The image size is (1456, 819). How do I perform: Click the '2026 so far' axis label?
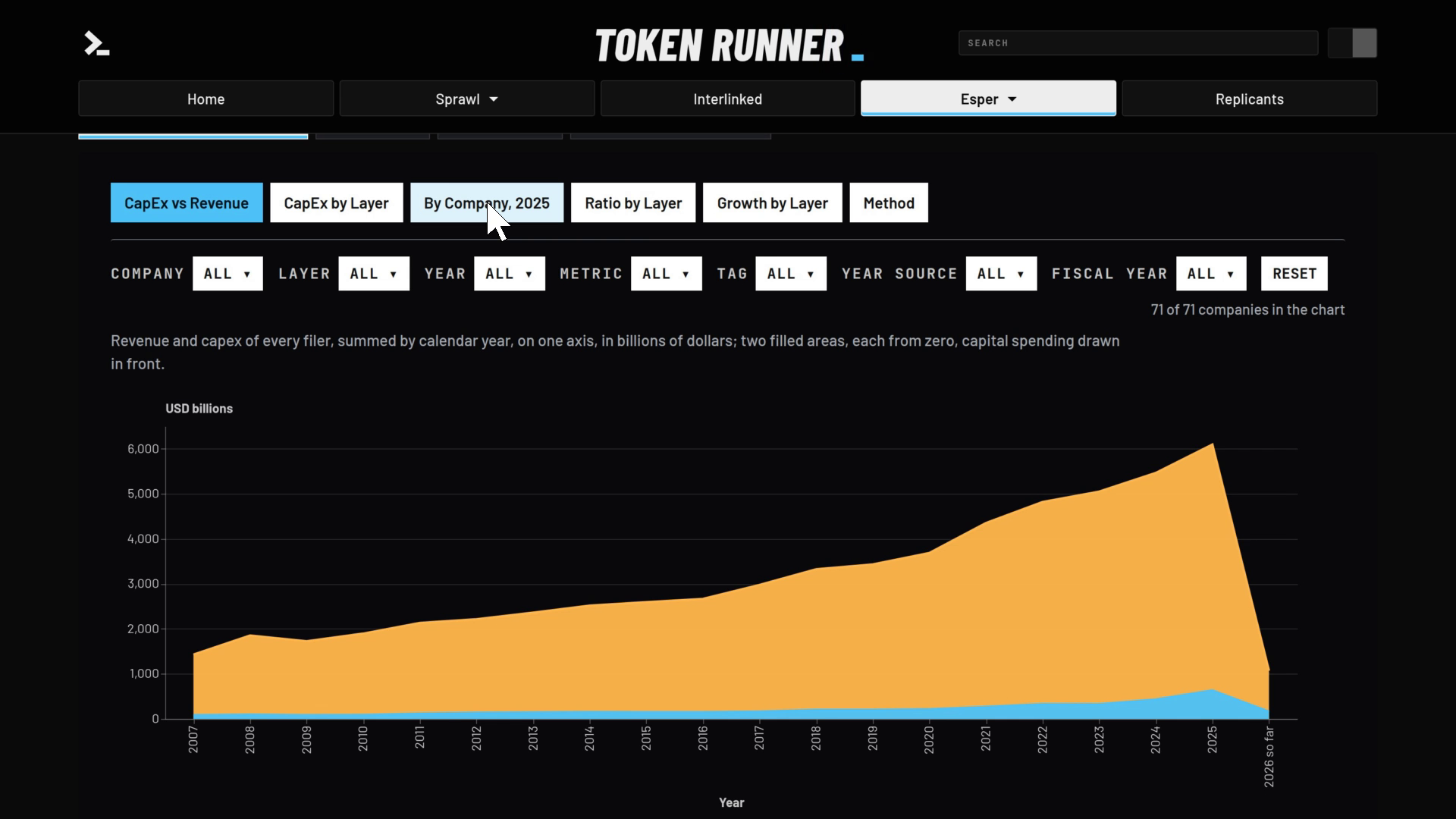point(1269,756)
